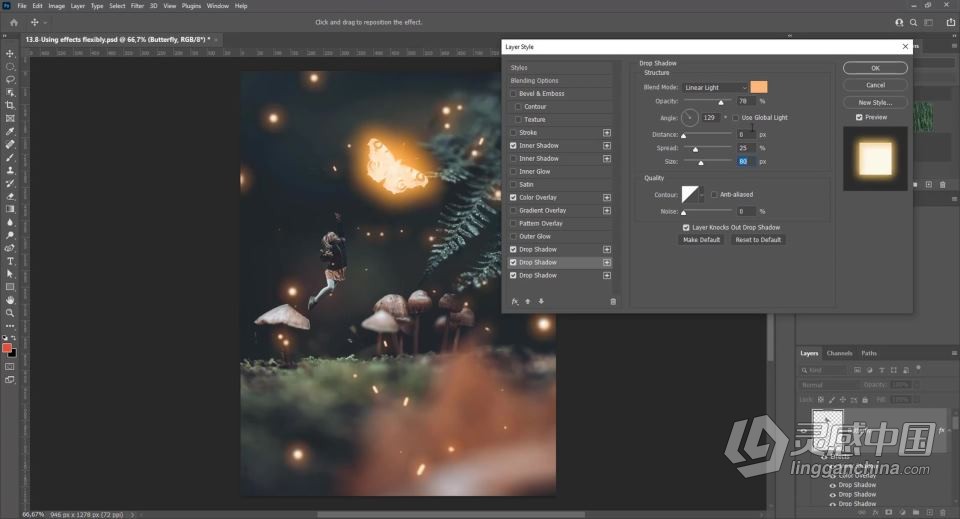Image resolution: width=960 pixels, height=519 pixels.
Task: Select the Blur tool
Action: point(10,222)
